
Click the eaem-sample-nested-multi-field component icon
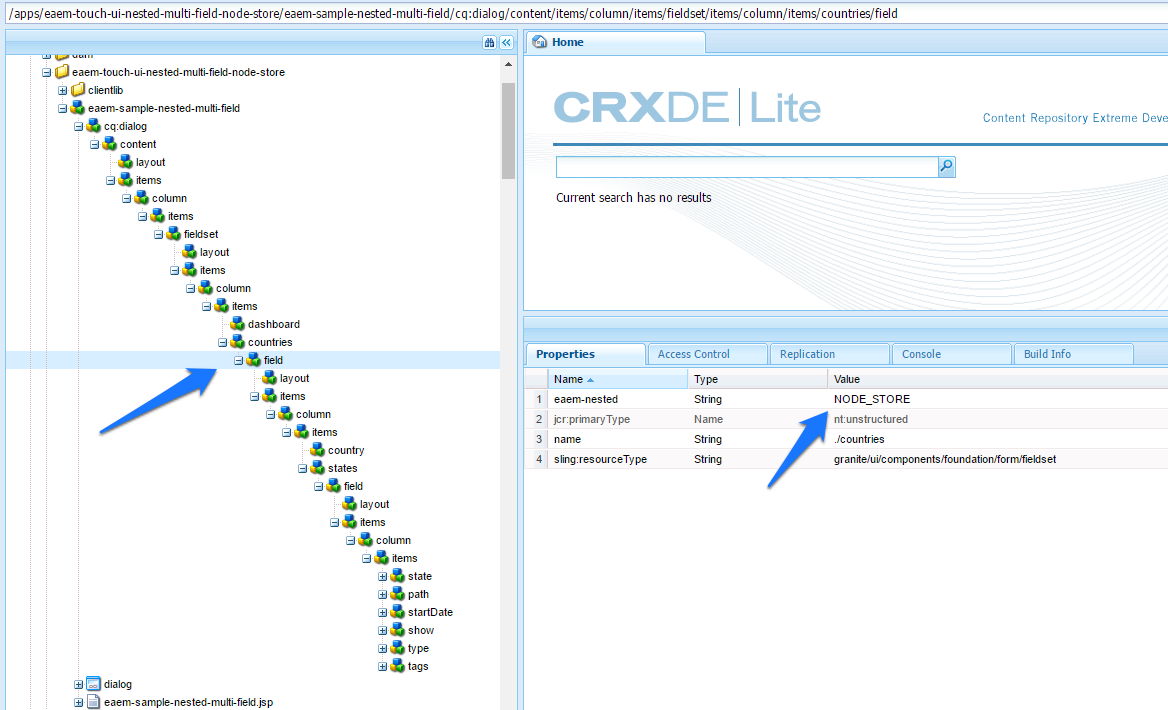[78, 108]
